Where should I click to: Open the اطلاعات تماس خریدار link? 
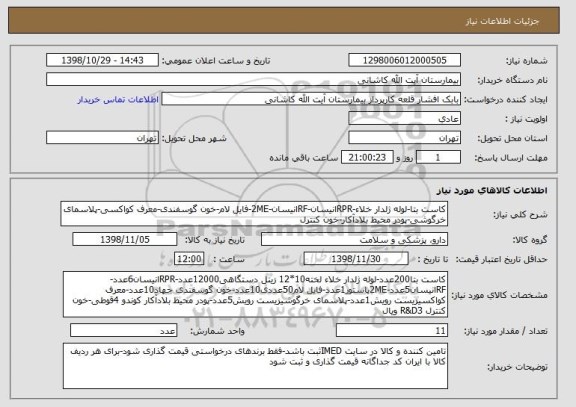point(118,100)
